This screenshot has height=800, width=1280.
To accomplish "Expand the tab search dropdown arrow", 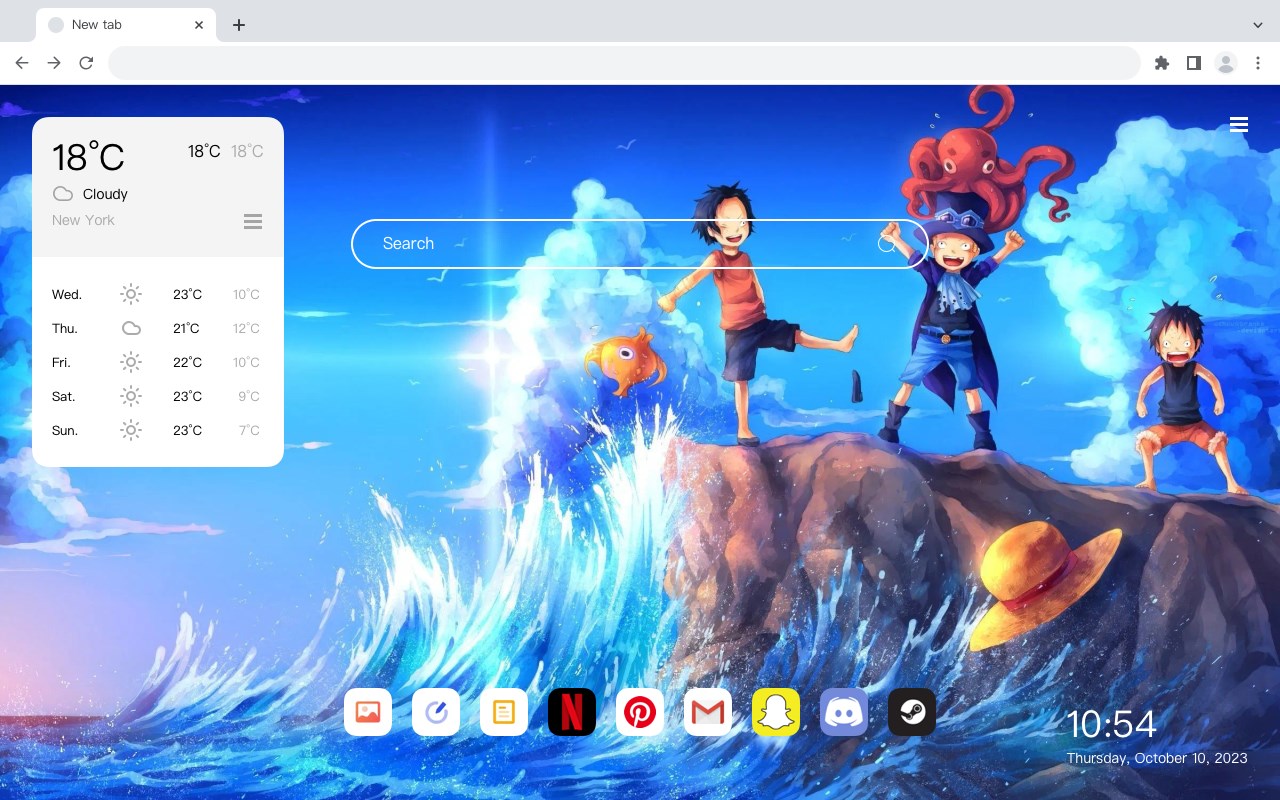I will [x=1258, y=25].
